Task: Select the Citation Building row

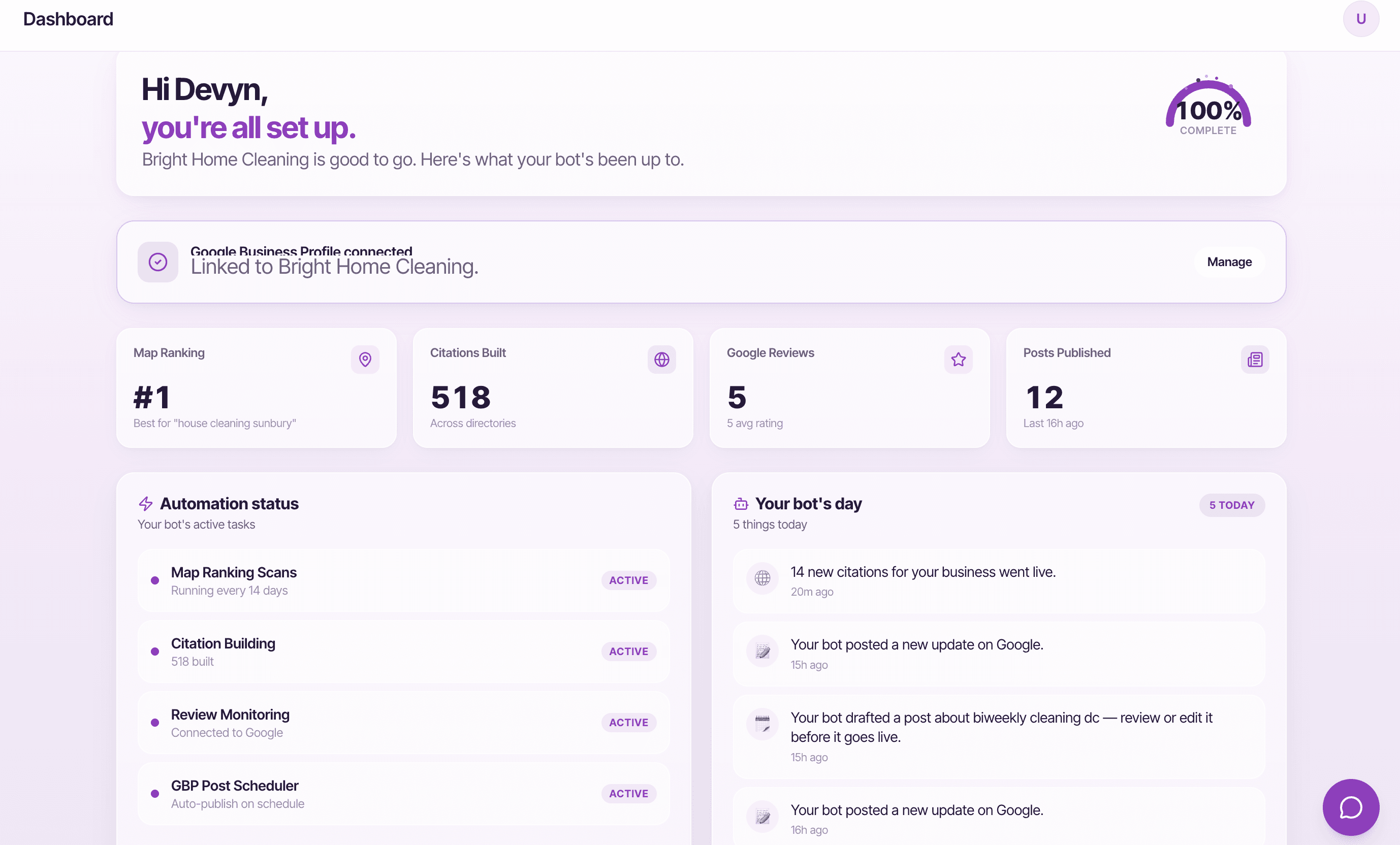Action: (x=403, y=652)
